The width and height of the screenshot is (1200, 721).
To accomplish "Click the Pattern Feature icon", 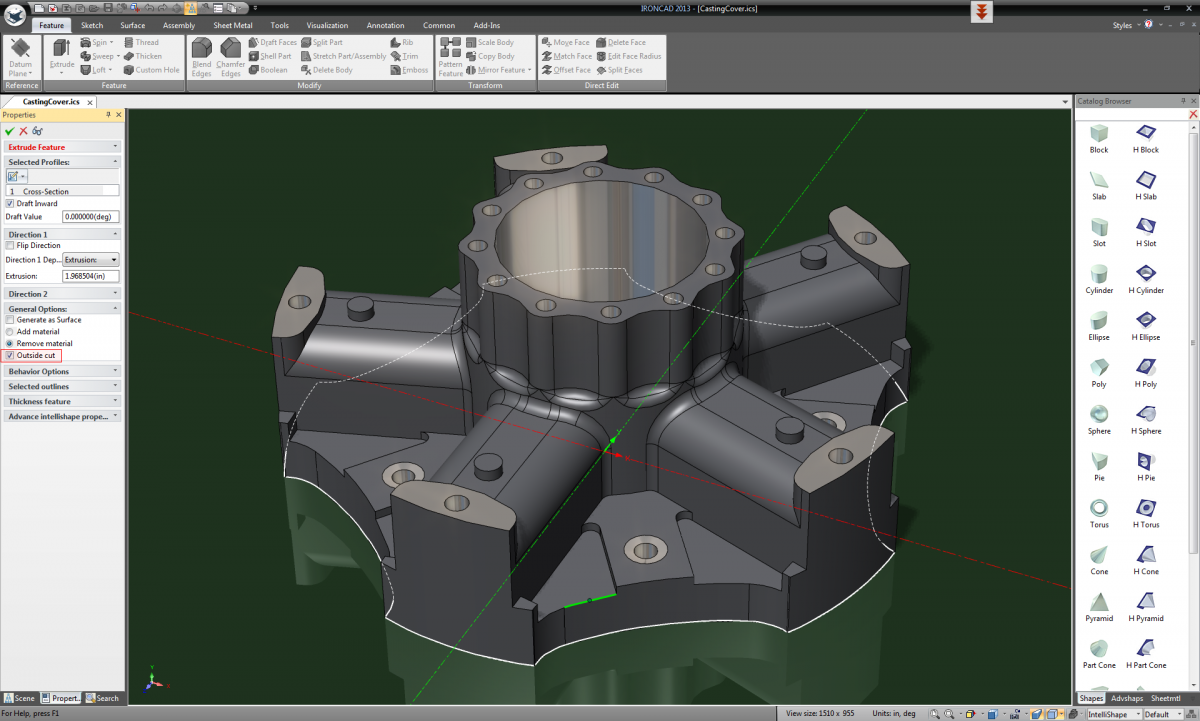I will click(450, 50).
